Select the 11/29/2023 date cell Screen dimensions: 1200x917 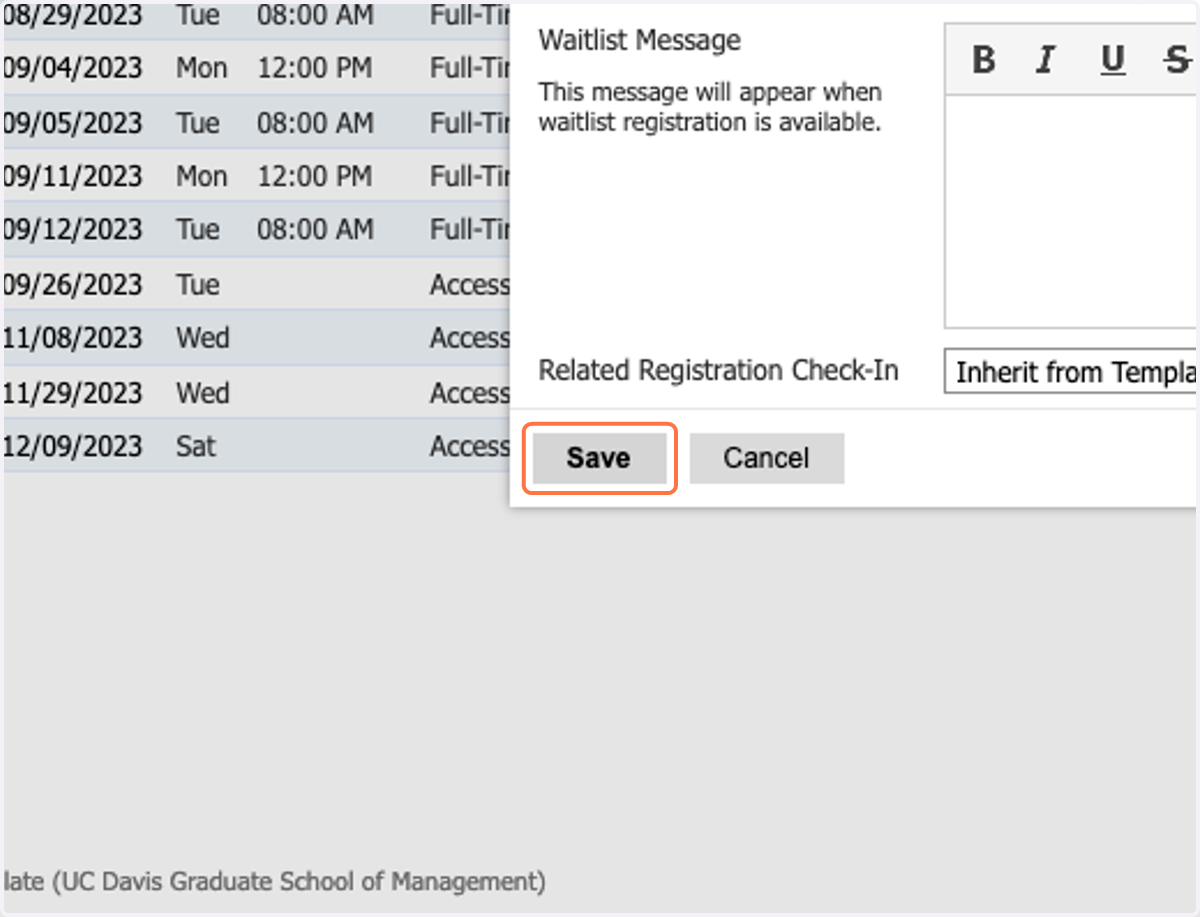[x=72, y=392]
